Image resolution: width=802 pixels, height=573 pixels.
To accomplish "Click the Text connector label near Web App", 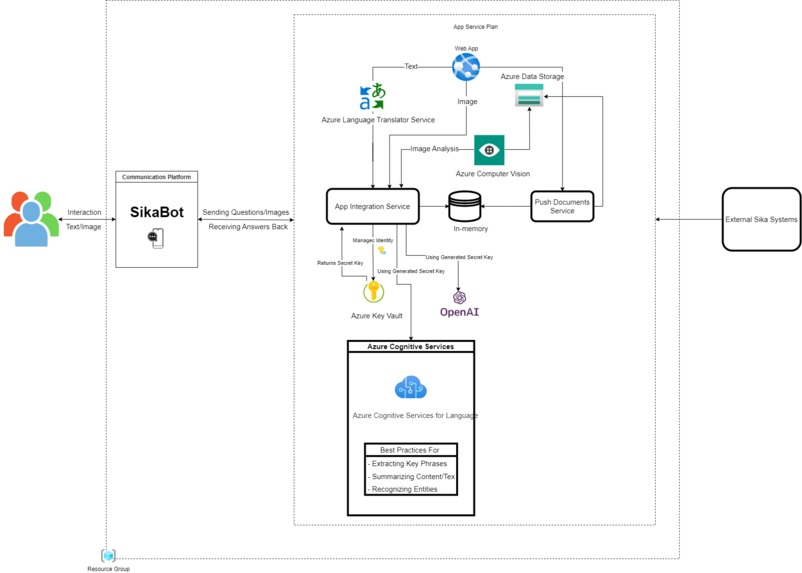I will pos(411,67).
